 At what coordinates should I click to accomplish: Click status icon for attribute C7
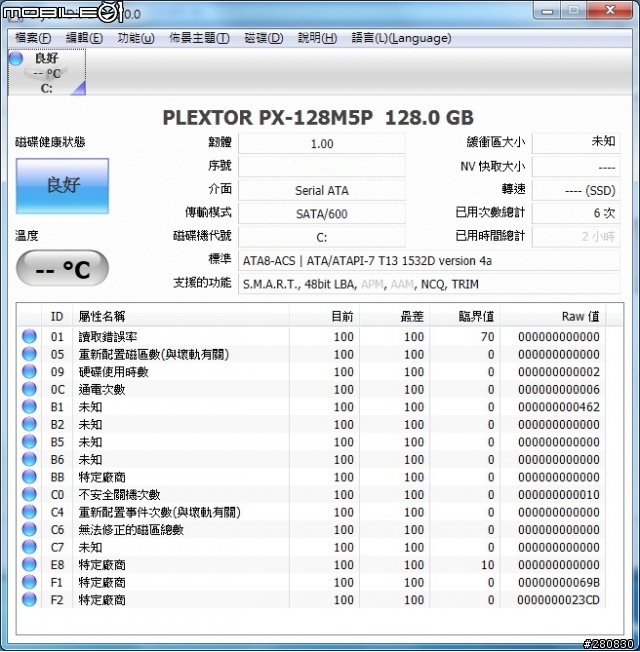pyautogui.click(x=29, y=546)
